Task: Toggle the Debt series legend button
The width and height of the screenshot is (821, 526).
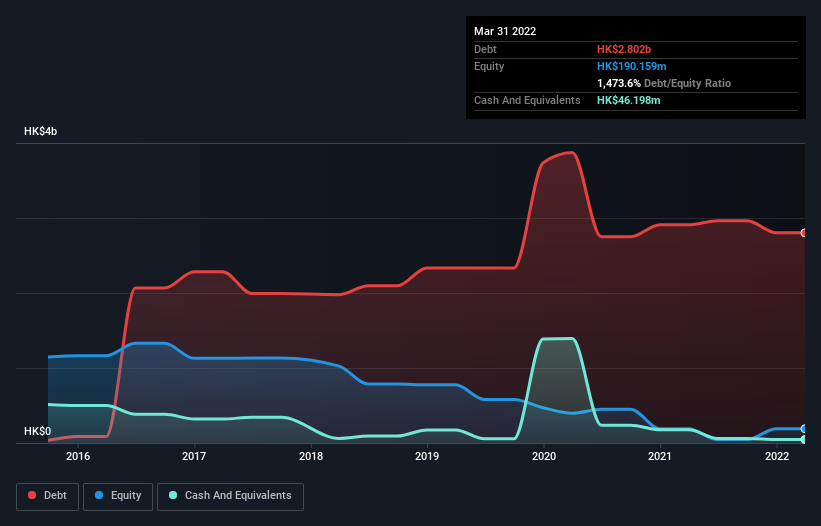Action: click(48, 496)
